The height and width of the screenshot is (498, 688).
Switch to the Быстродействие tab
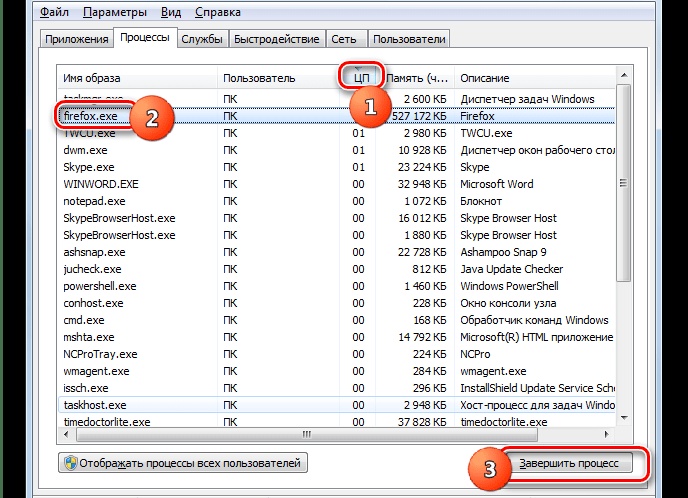point(276,39)
